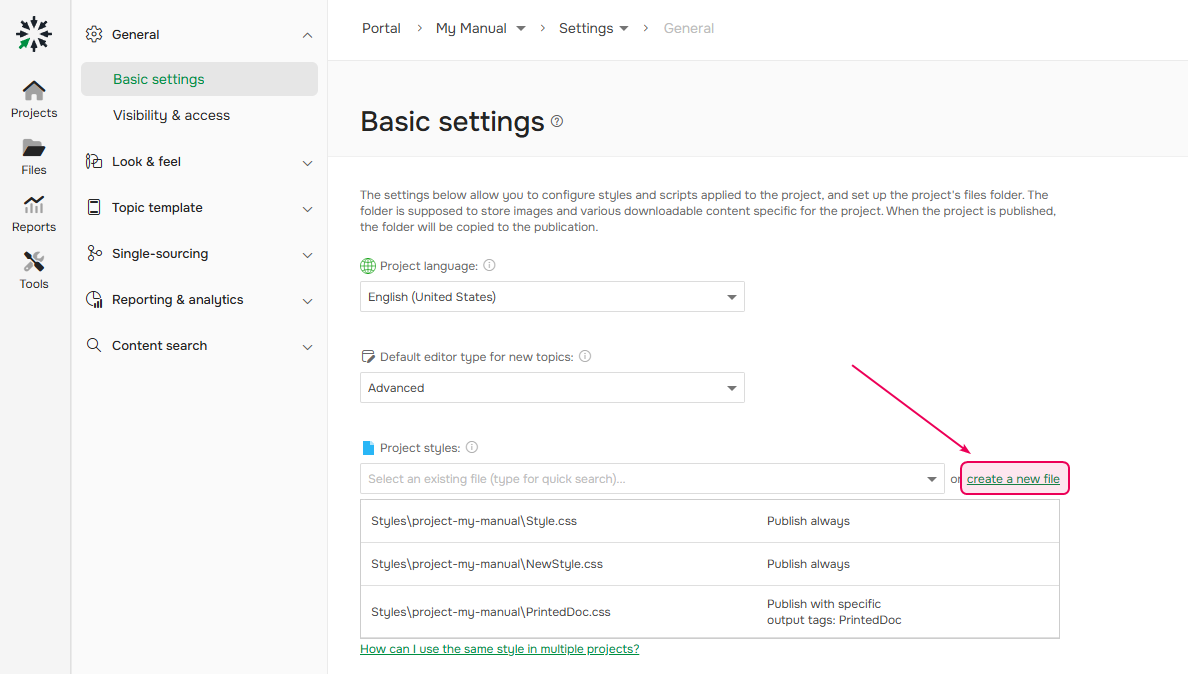Open Projects from the left rail icon

point(33,97)
